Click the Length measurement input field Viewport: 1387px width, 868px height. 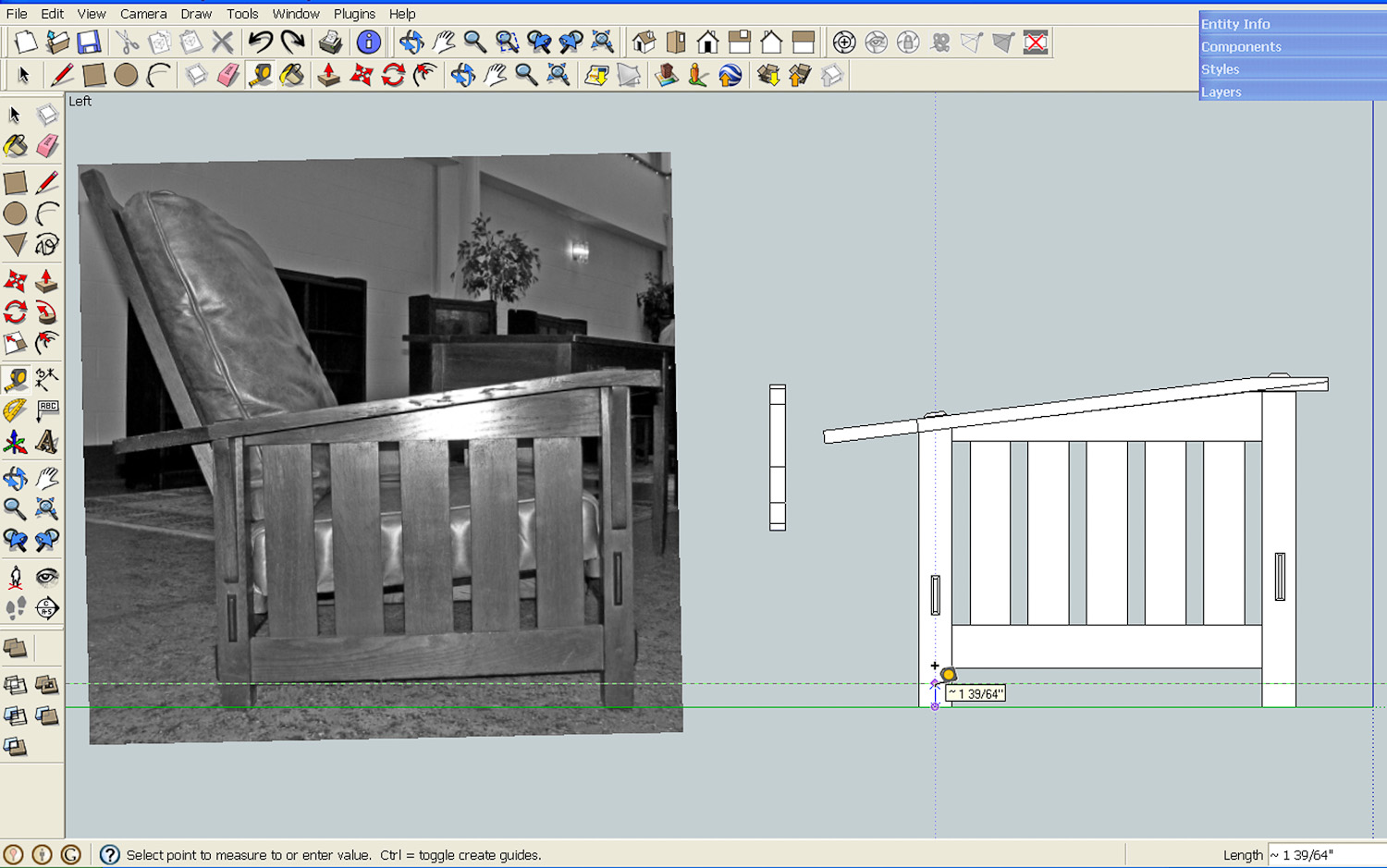pos(1326,855)
